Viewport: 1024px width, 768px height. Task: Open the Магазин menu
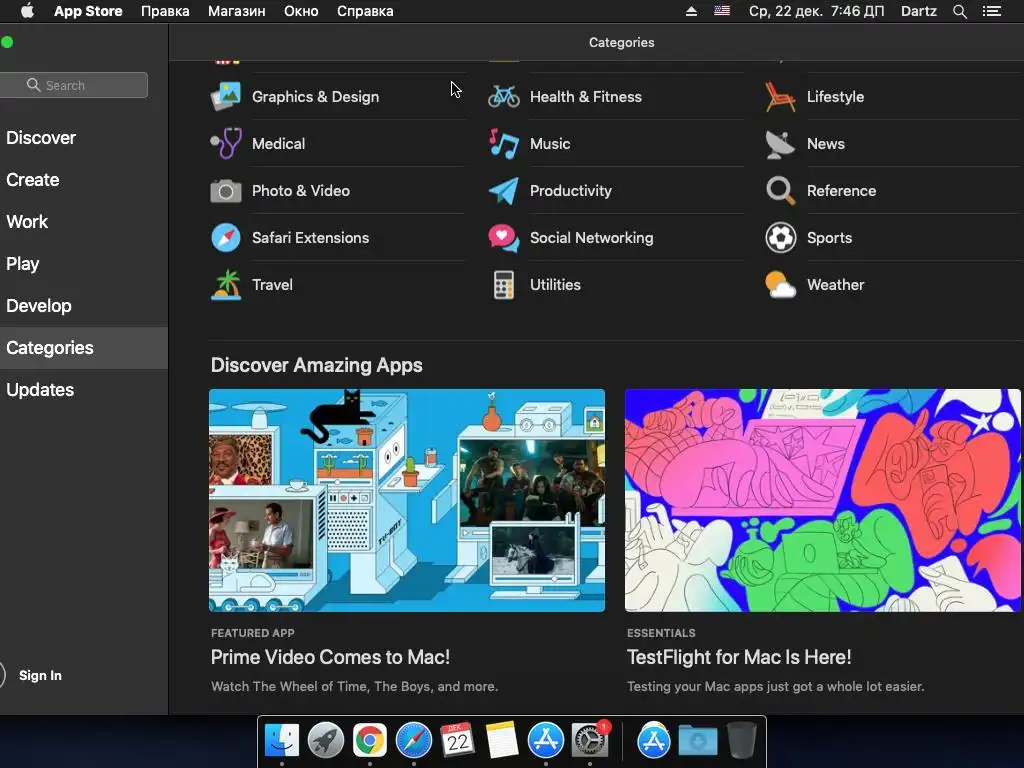click(x=236, y=11)
